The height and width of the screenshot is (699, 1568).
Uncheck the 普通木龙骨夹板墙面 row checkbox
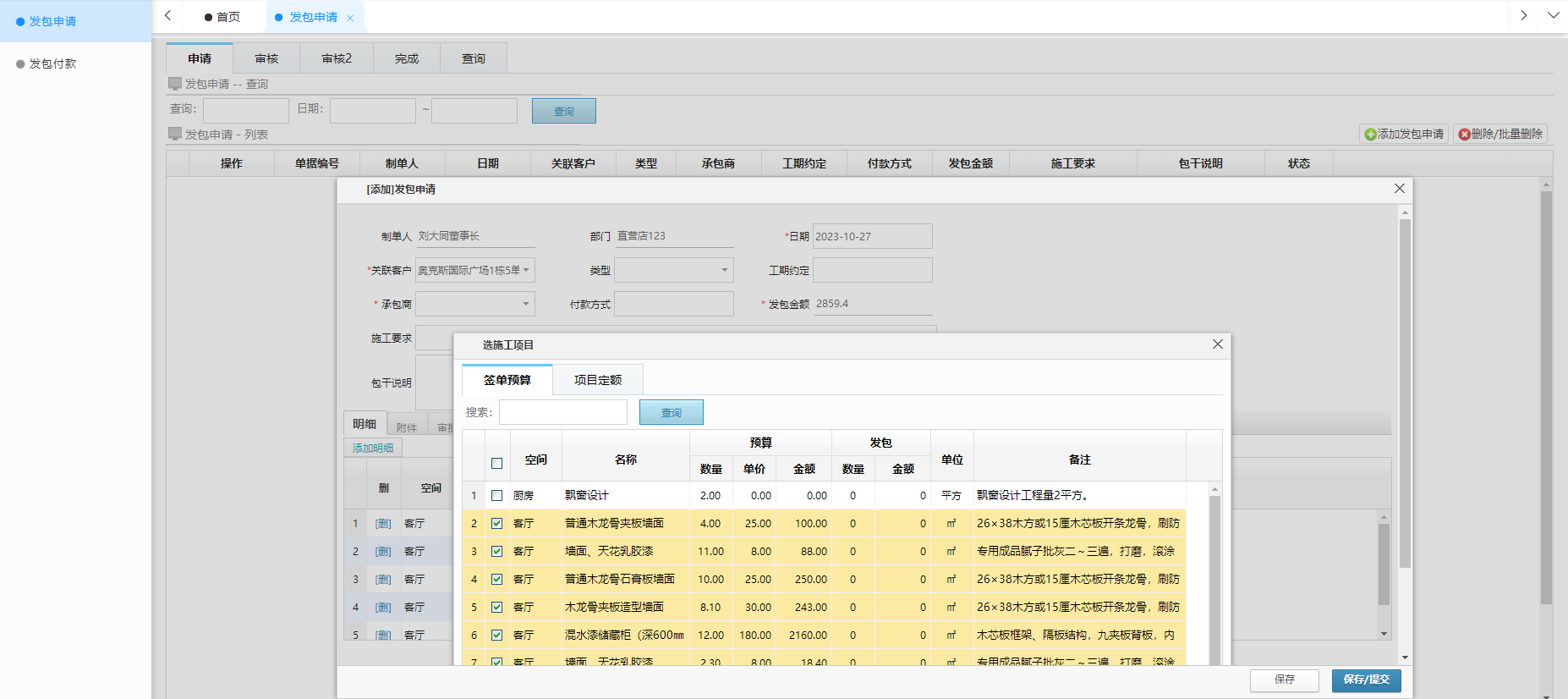pyautogui.click(x=496, y=524)
